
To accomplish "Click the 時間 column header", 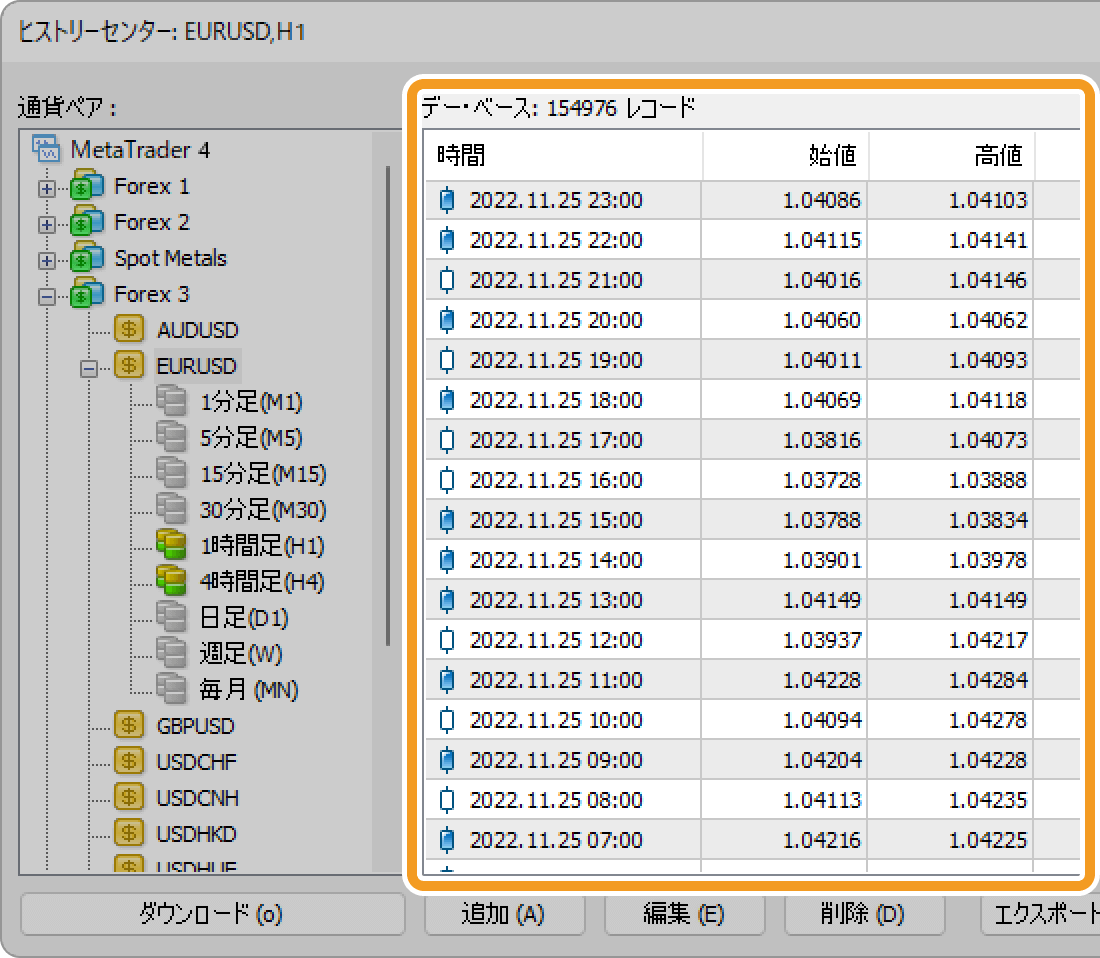I will (x=563, y=155).
